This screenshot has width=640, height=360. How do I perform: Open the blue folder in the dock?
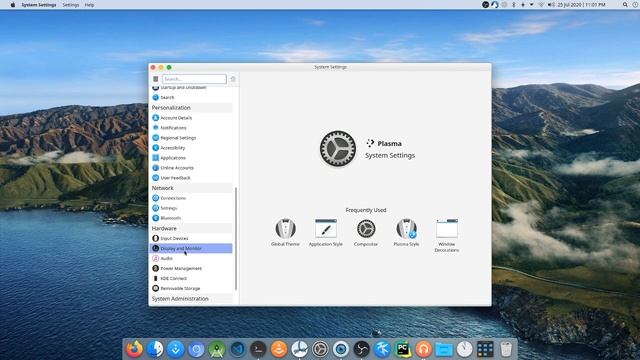(444, 349)
